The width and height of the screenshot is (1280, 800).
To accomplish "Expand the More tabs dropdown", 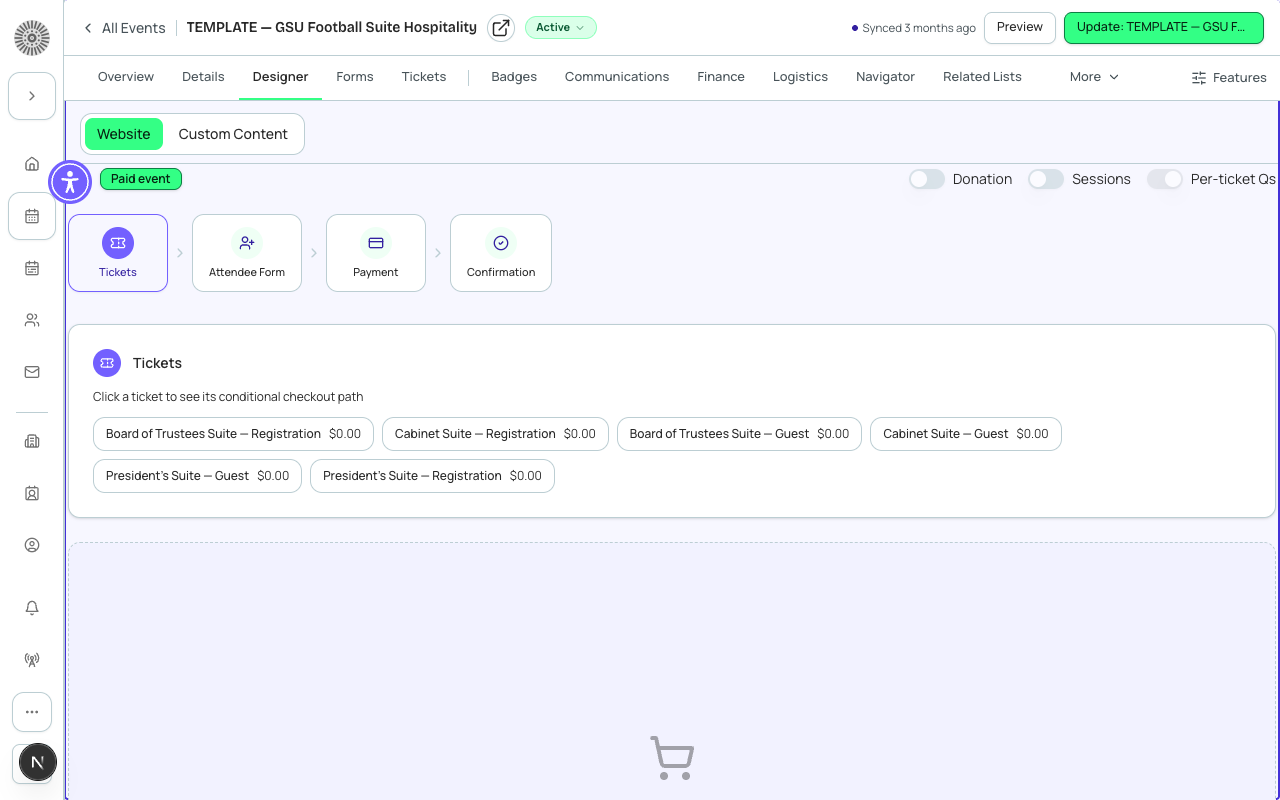I will click(x=1094, y=77).
